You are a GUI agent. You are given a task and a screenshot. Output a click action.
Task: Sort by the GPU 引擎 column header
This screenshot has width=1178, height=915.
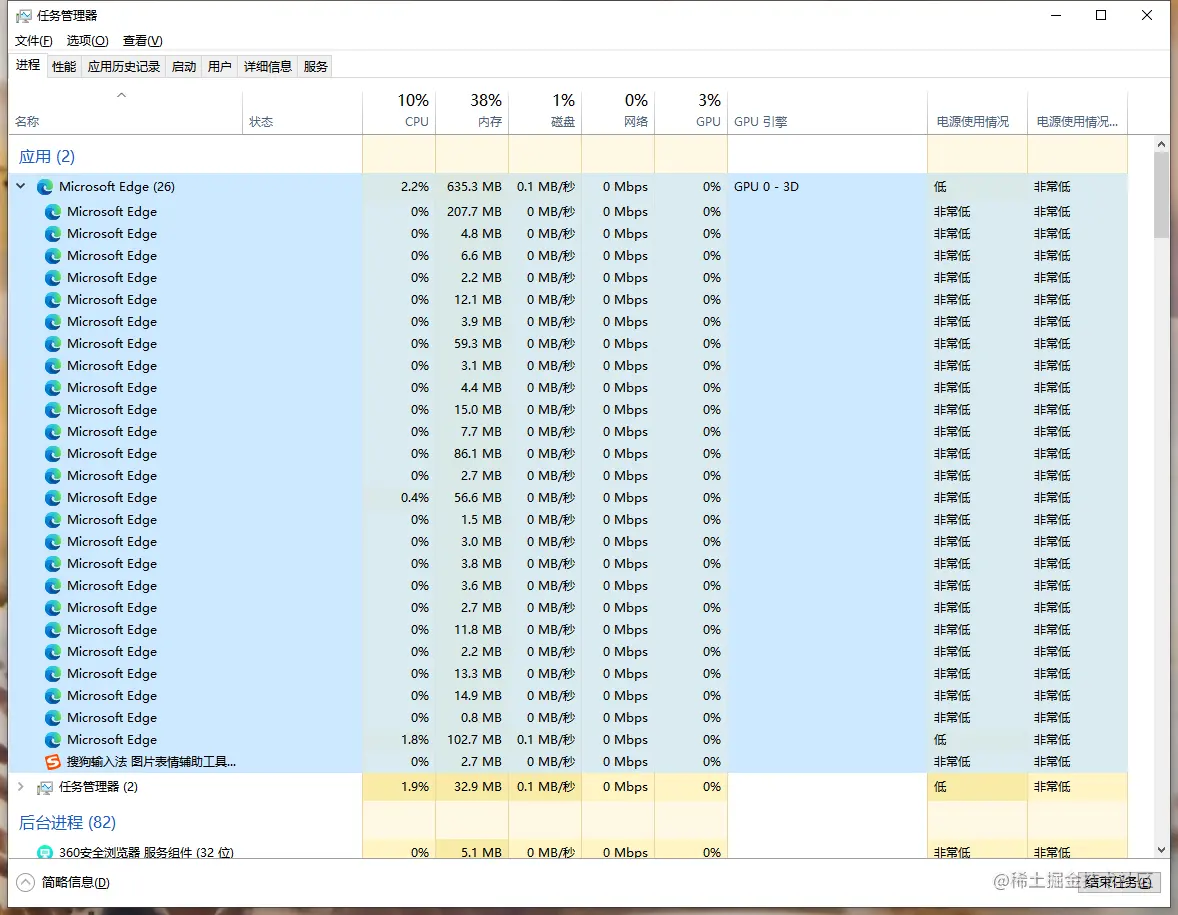point(827,113)
